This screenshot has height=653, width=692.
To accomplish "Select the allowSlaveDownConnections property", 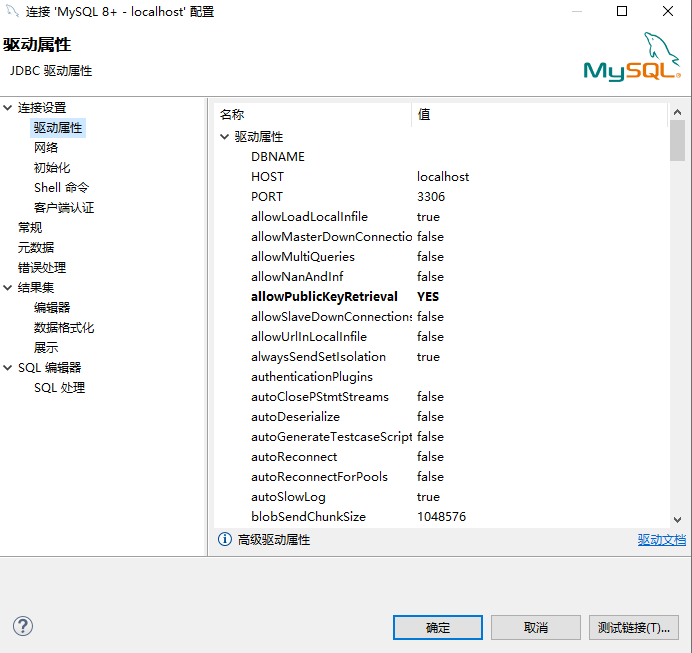I will (331, 317).
